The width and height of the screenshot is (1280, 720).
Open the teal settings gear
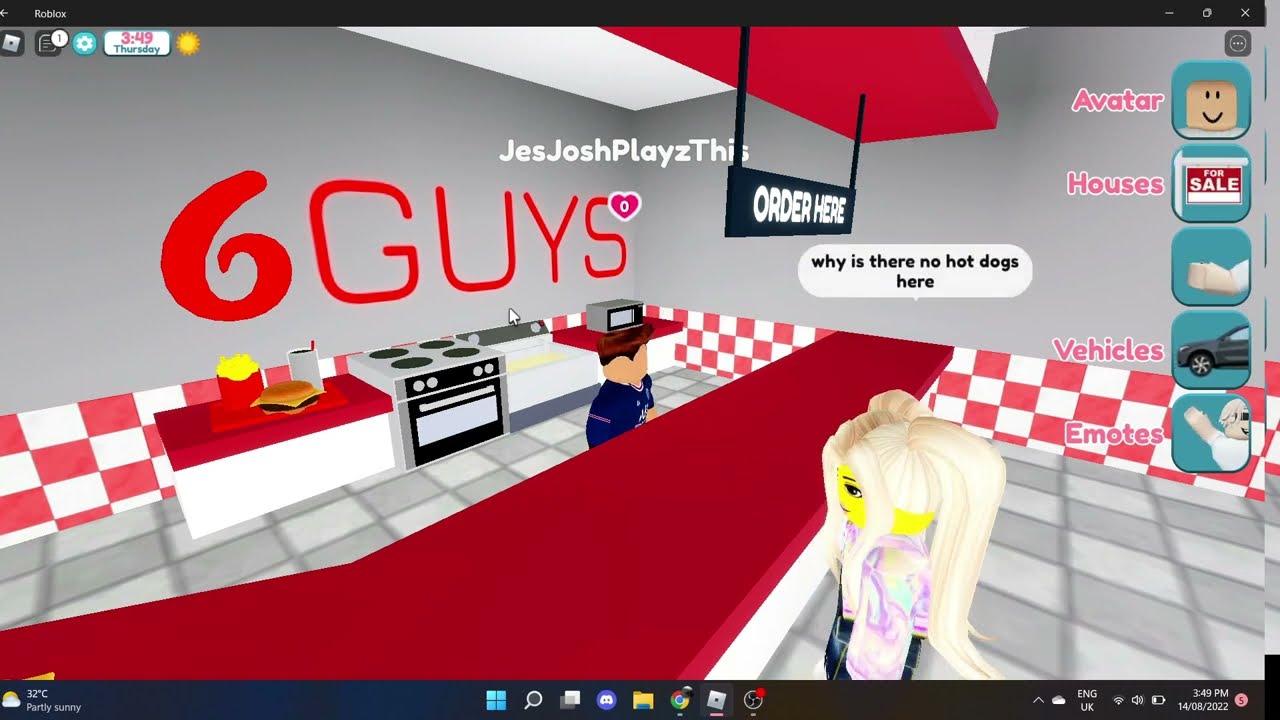(85, 43)
